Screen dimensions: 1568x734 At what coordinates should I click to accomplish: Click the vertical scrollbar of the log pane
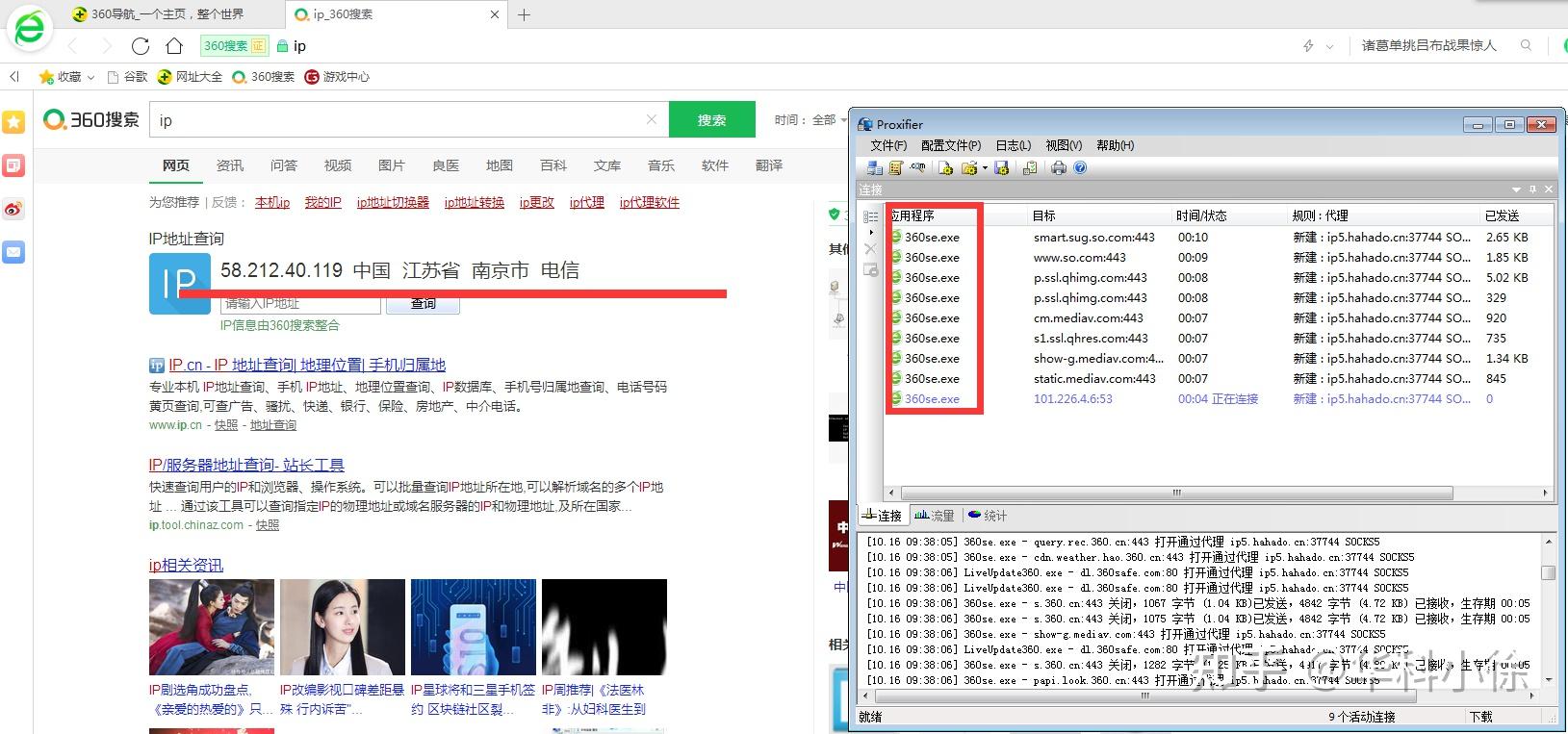(1548, 572)
